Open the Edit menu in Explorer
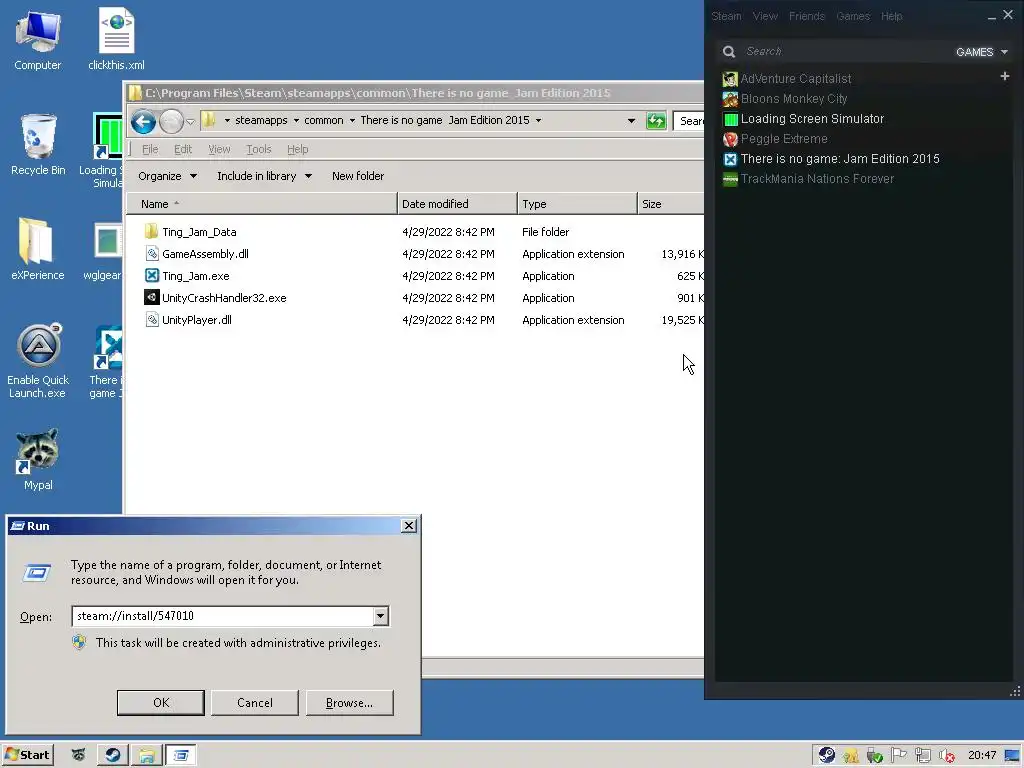Viewport: 1024px width, 768px height. 183,150
